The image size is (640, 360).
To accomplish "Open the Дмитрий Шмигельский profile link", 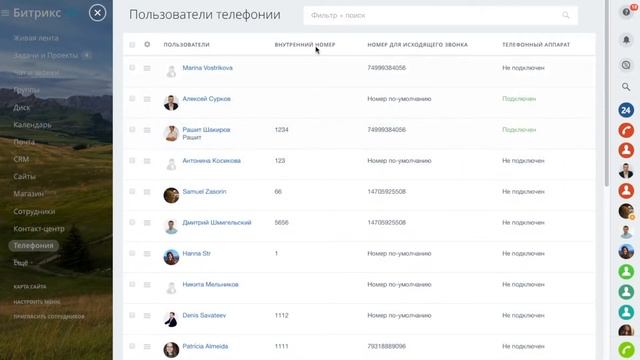I will [217, 222].
